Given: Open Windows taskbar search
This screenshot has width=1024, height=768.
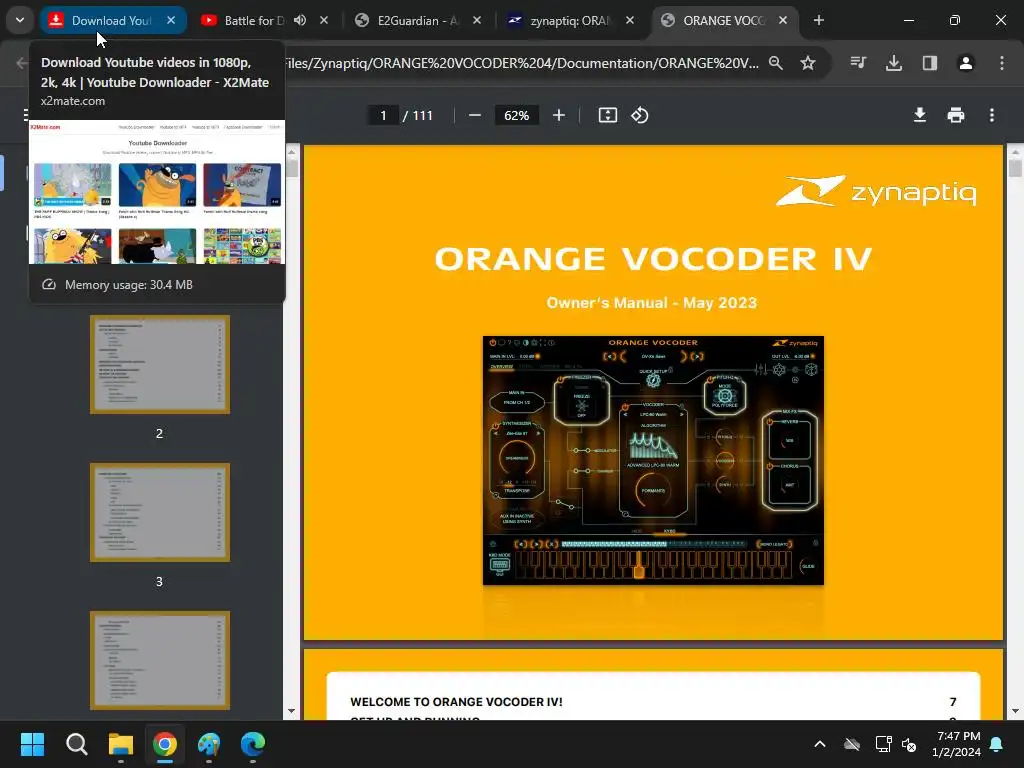Looking at the screenshot, I should (x=76, y=744).
